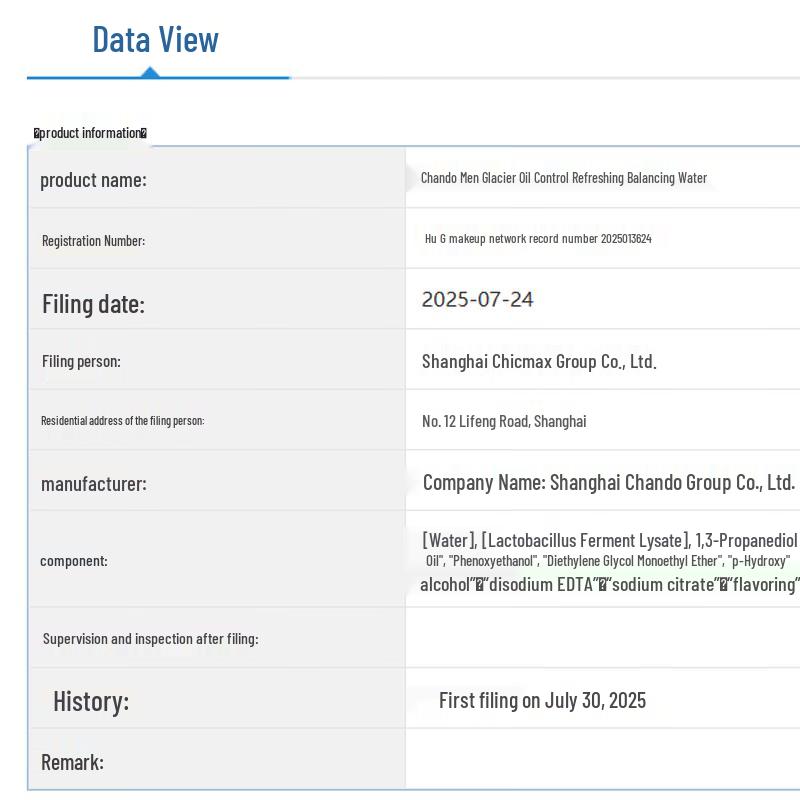Click the 'Filing date:' label
The width and height of the screenshot is (800, 800).
click(x=93, y=304)
